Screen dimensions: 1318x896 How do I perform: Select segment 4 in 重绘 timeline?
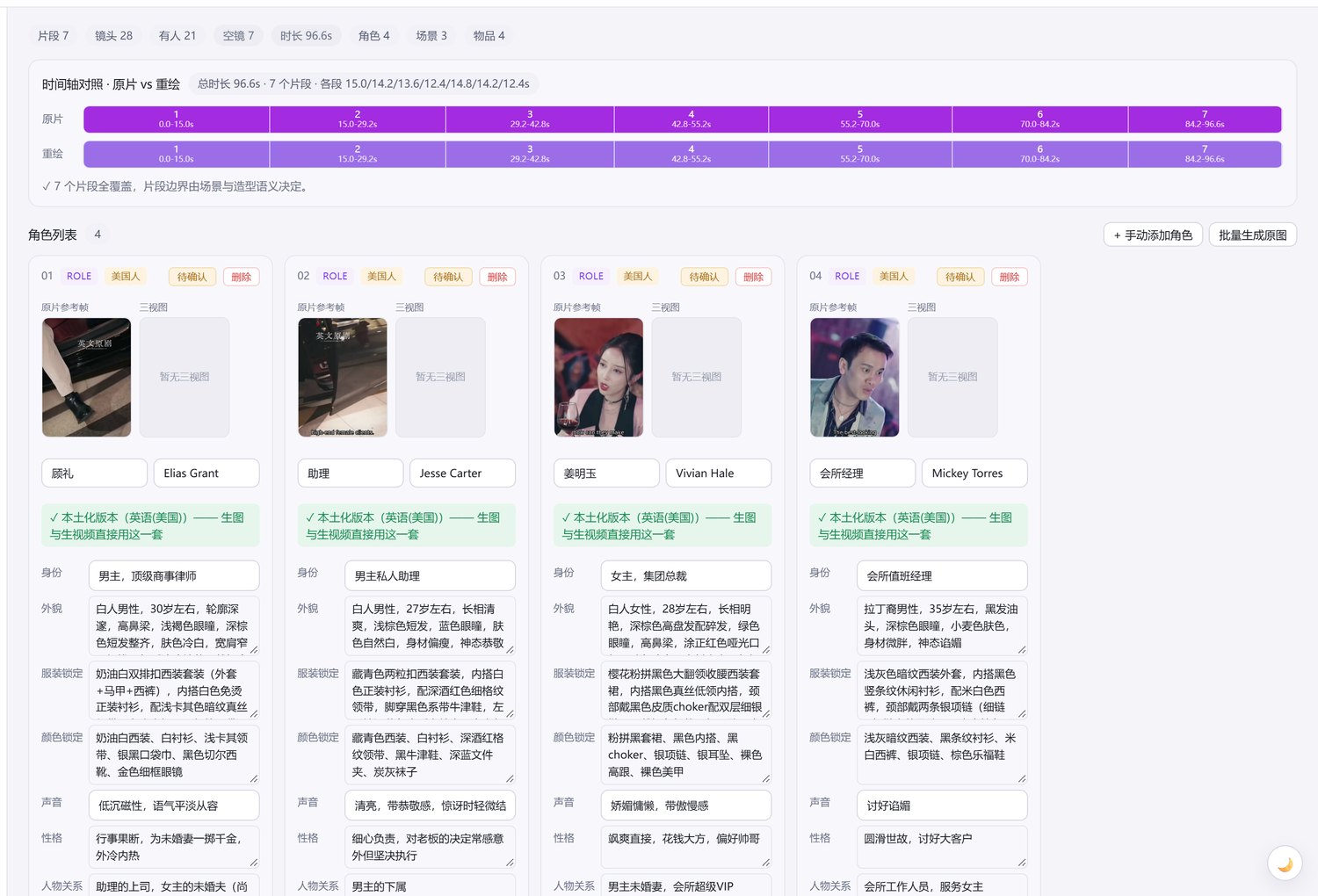point(692,154)
